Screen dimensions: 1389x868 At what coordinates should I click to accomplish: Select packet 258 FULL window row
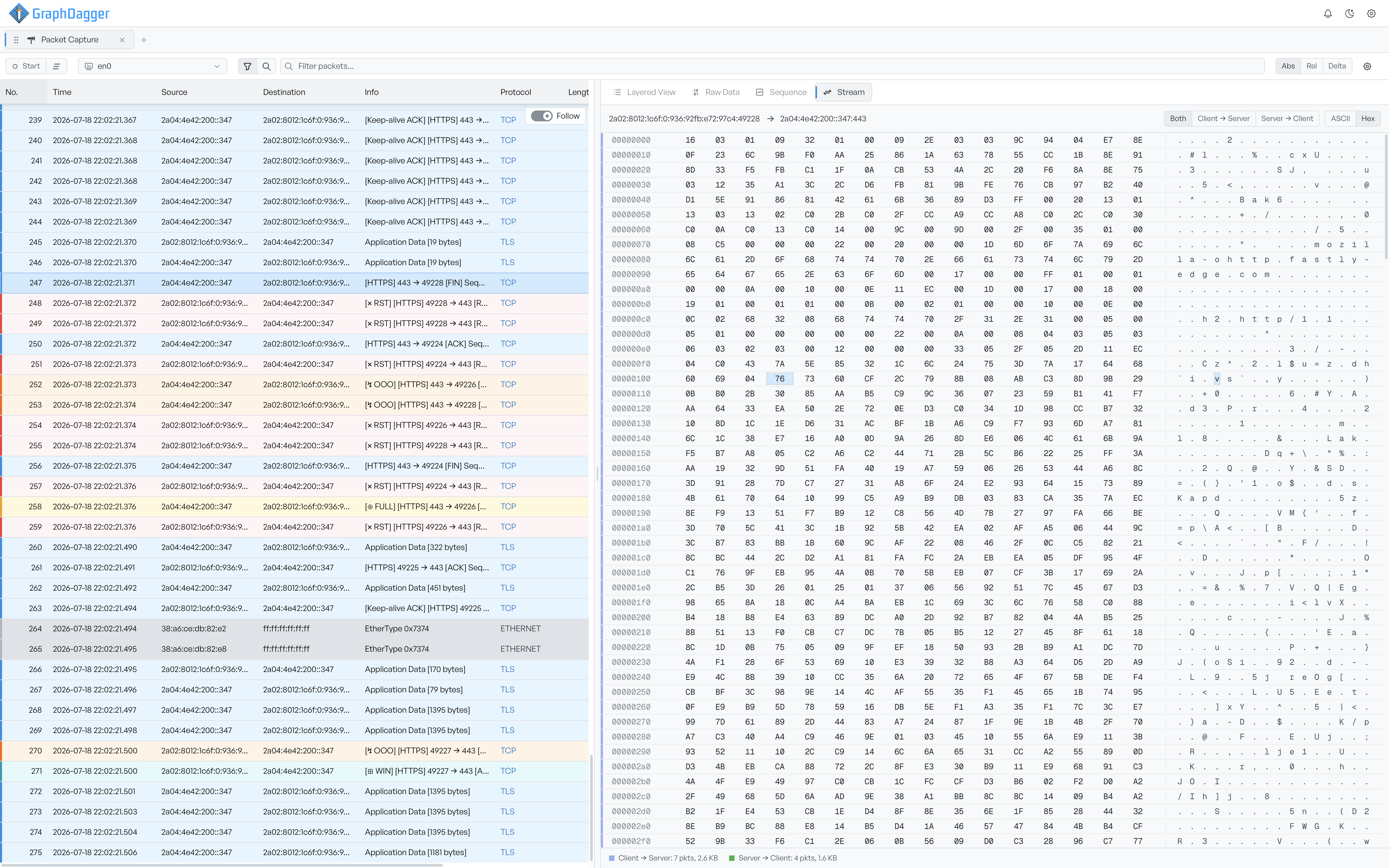294,506
